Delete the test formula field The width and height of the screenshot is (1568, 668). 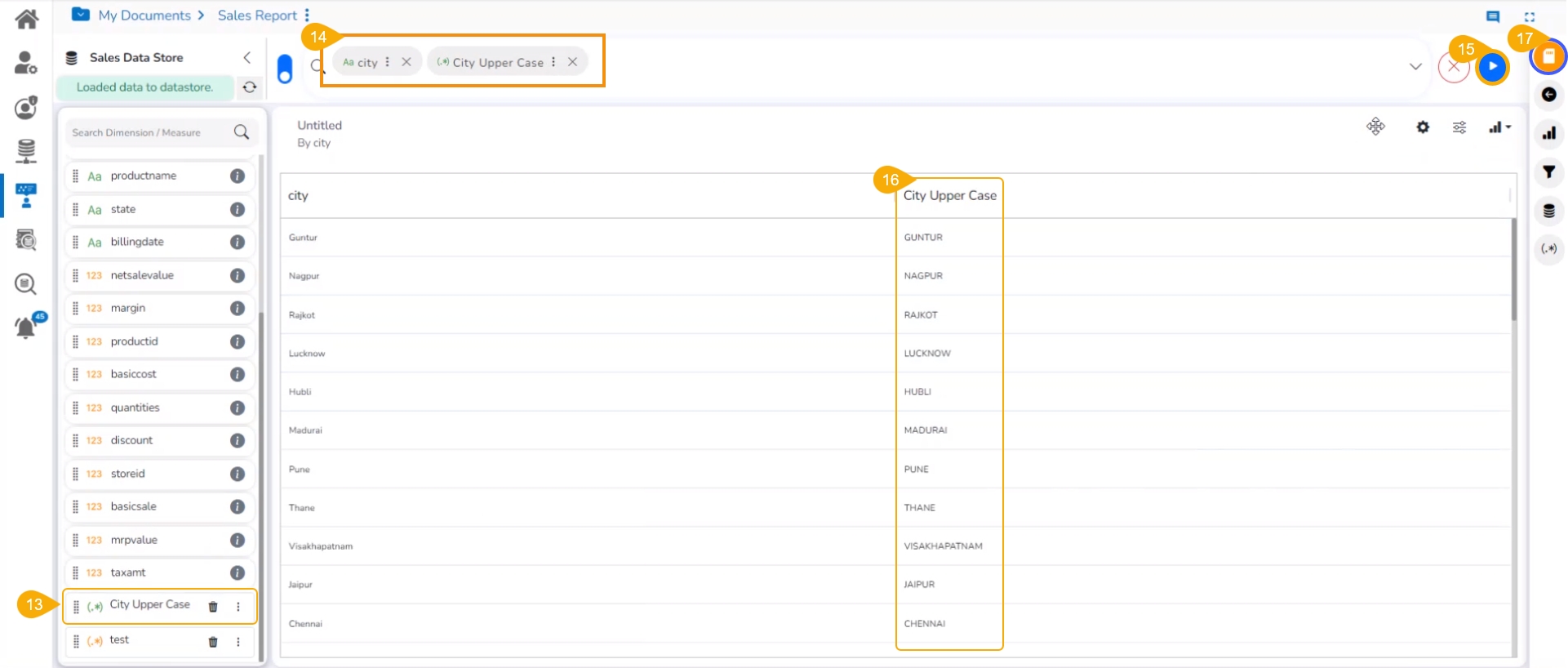click(x=213, y=642)
